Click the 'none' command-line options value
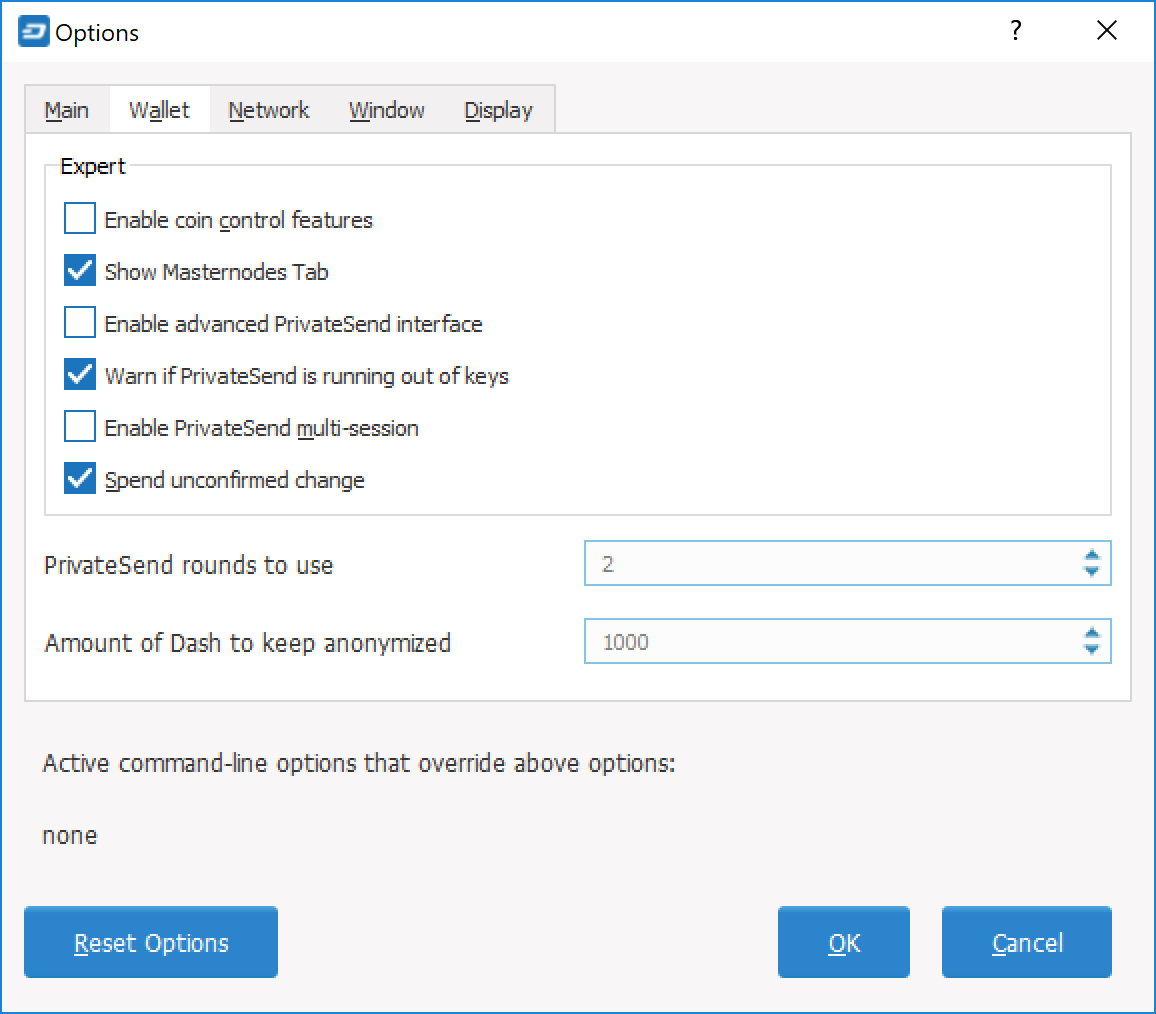 (x=70, y=836)
